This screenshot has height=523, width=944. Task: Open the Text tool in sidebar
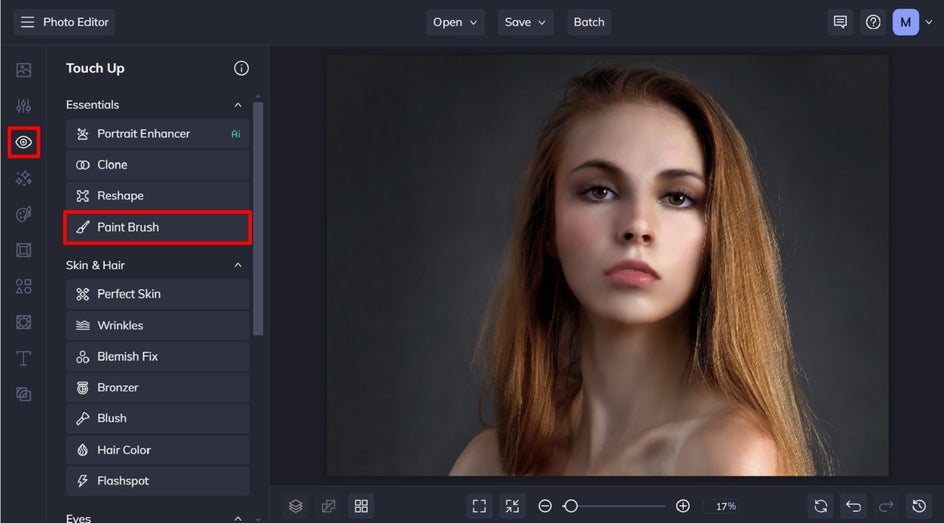23,358
